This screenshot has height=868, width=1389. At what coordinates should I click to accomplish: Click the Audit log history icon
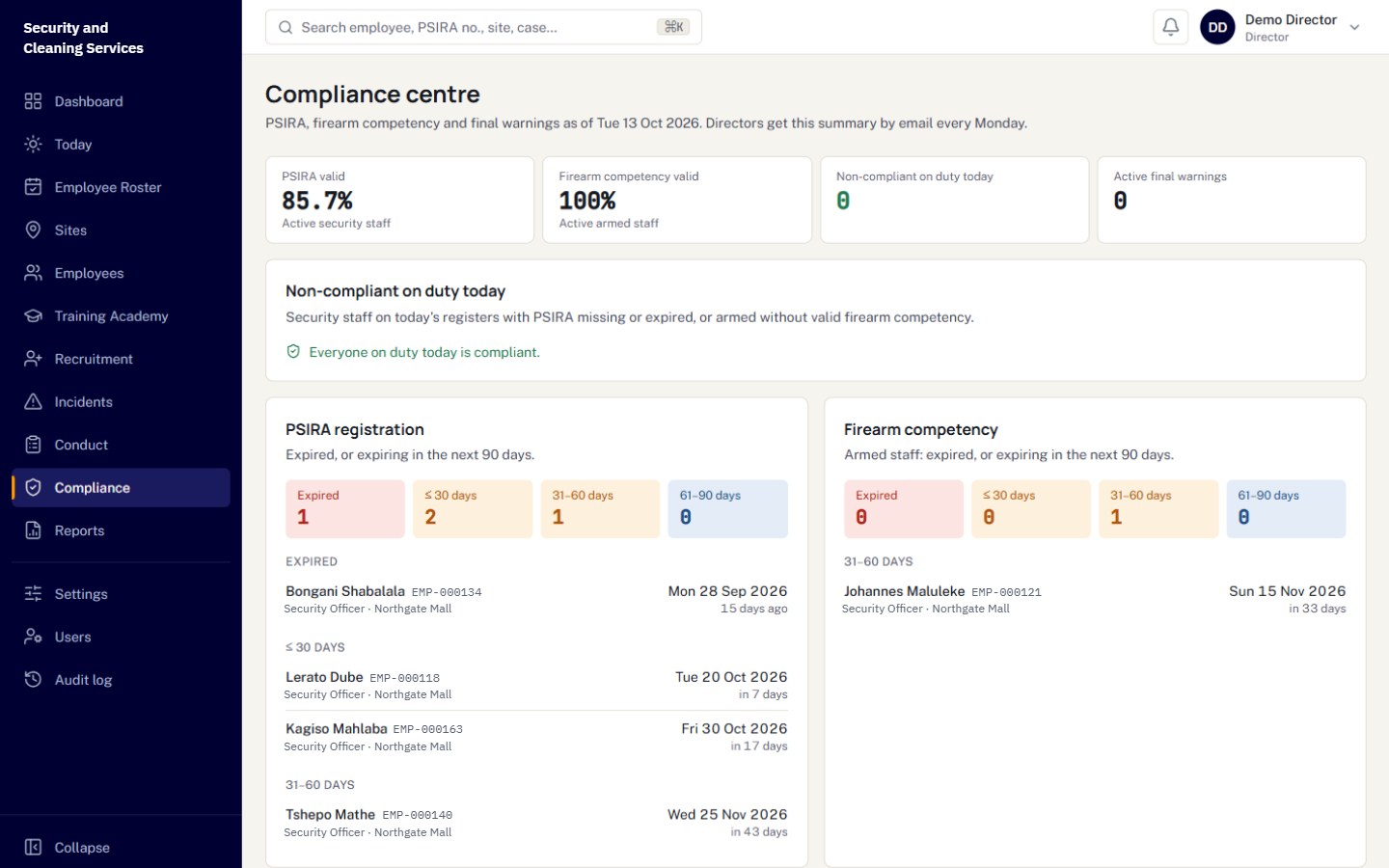tap(33, 680)
